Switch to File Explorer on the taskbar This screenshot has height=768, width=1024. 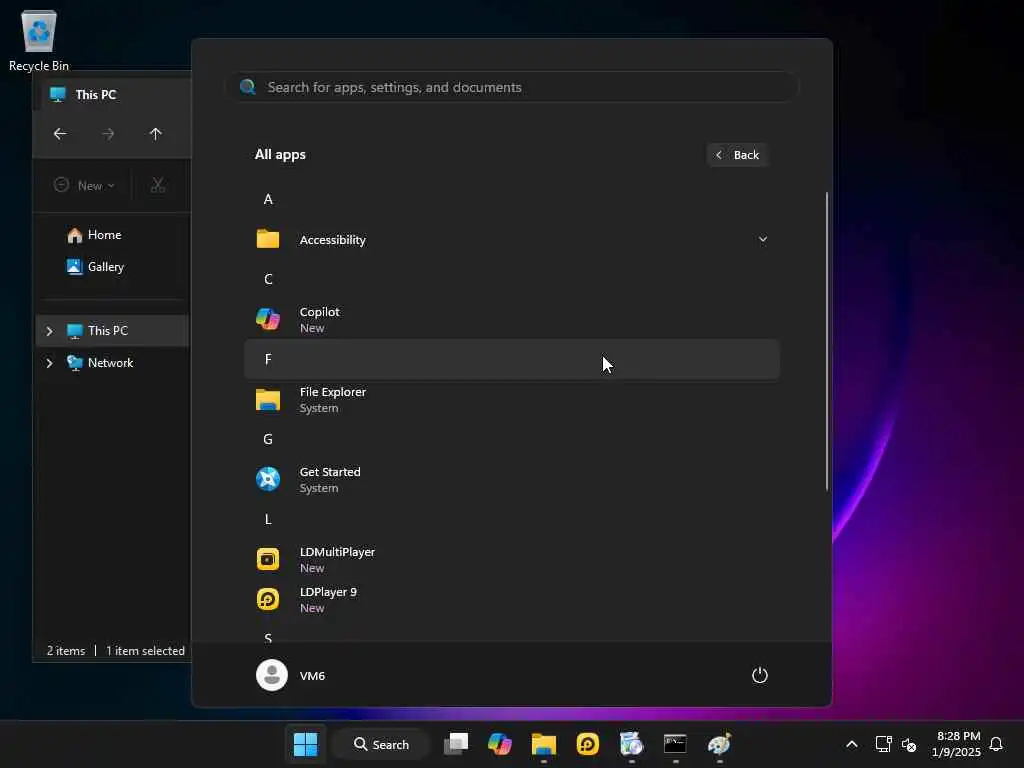click(x=543, y=744)
